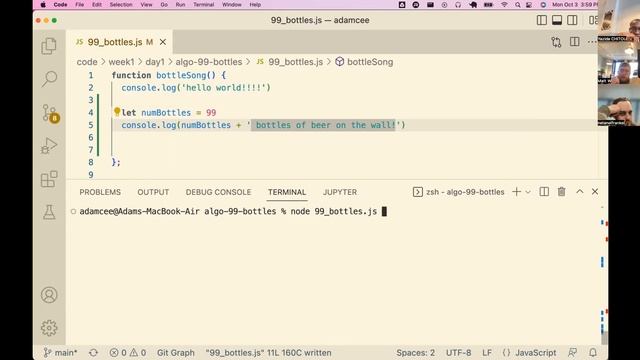
Task: Open the Selection menu
Action: coord(121,5)
